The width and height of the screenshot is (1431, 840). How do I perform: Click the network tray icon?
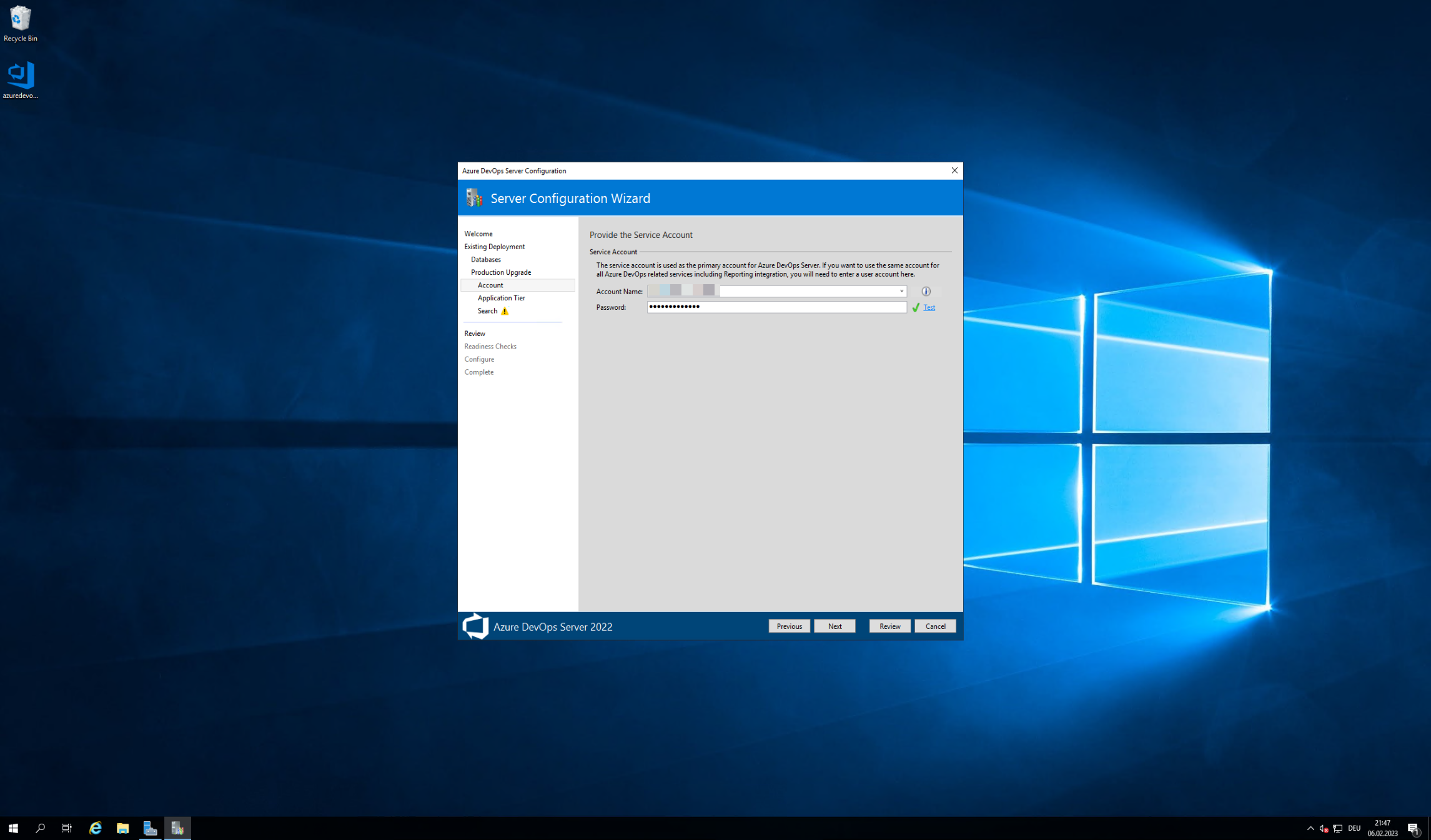(1337, 828)
